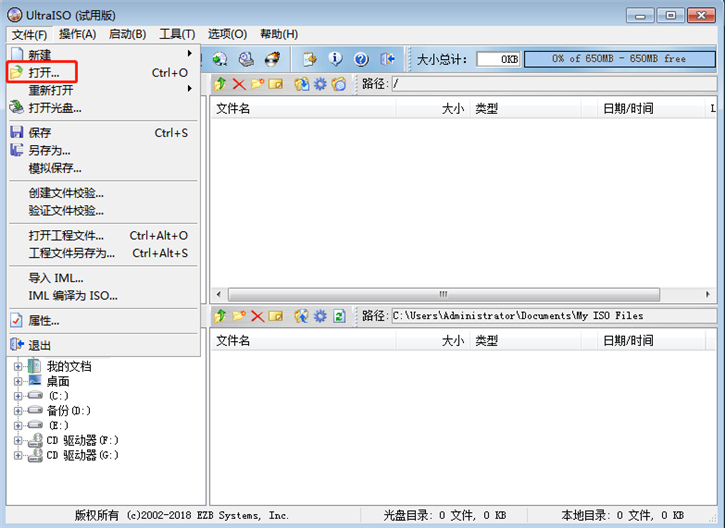Click the image pane scrollbar left arrow

tap(219, 295)
